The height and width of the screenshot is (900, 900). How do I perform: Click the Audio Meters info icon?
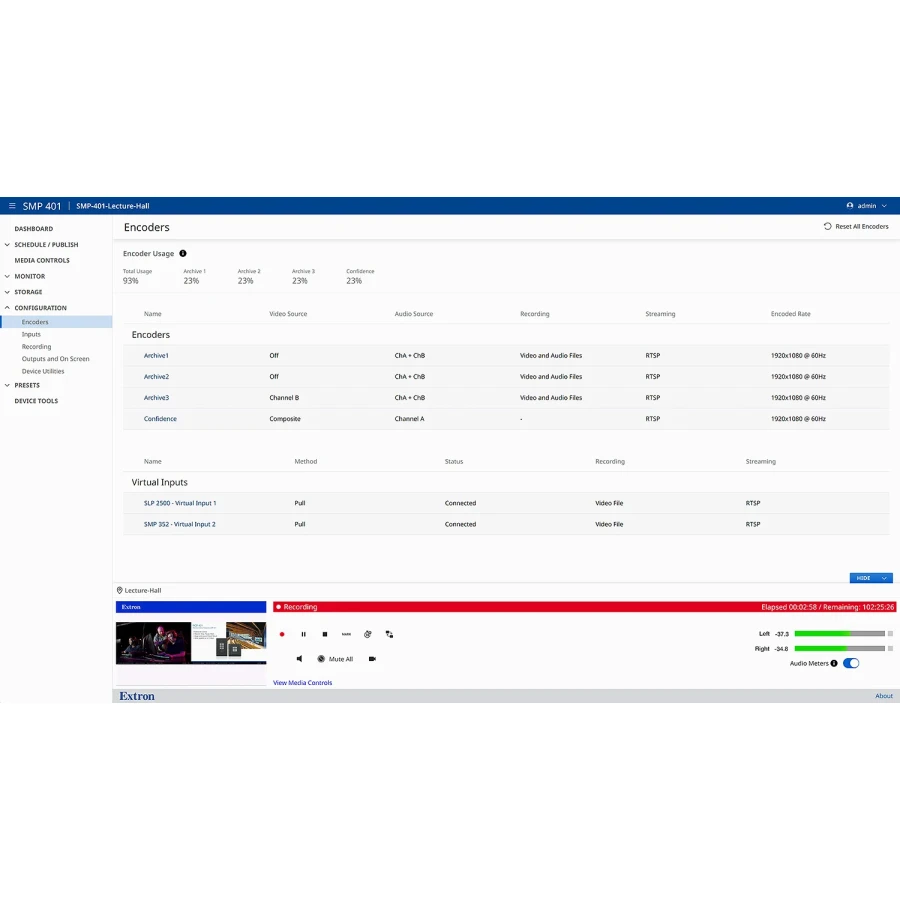tap(834, 663)
